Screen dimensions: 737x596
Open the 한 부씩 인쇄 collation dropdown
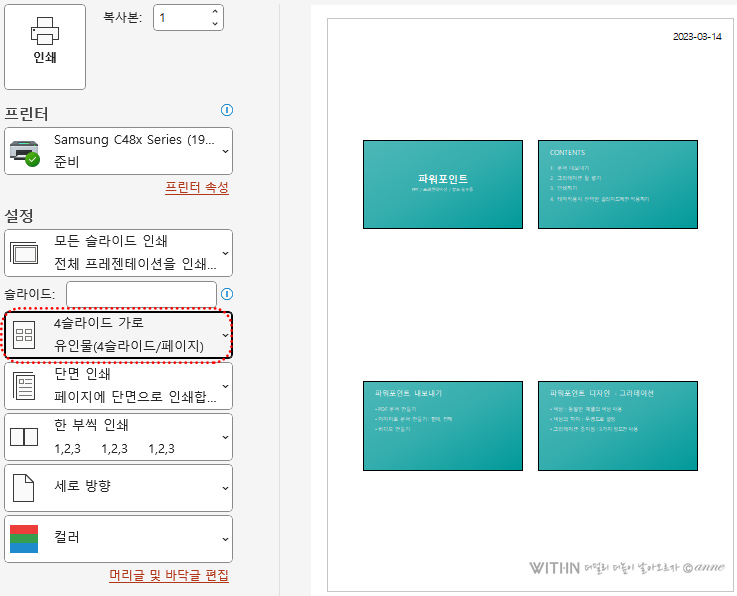pos(118,437)
